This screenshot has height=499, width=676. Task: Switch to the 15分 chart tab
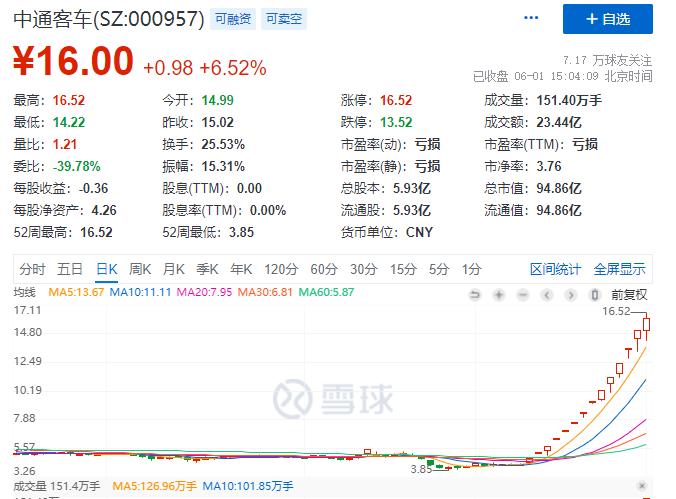pos(403,270)
